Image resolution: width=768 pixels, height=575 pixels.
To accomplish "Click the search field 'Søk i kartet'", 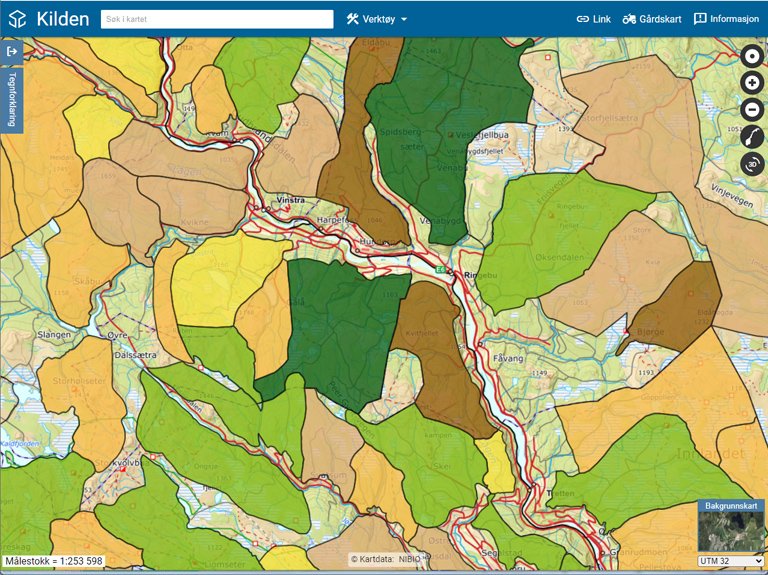I will point(216,19).
